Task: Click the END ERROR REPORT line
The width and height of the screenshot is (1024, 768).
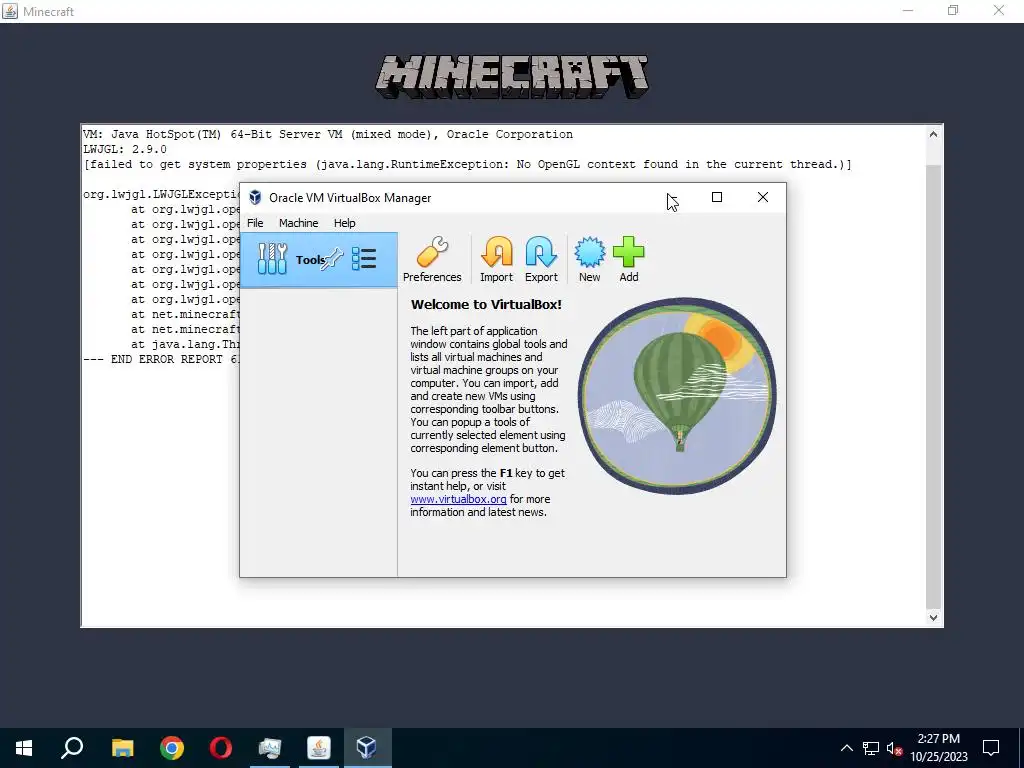Action: click(x=161, y=359)
